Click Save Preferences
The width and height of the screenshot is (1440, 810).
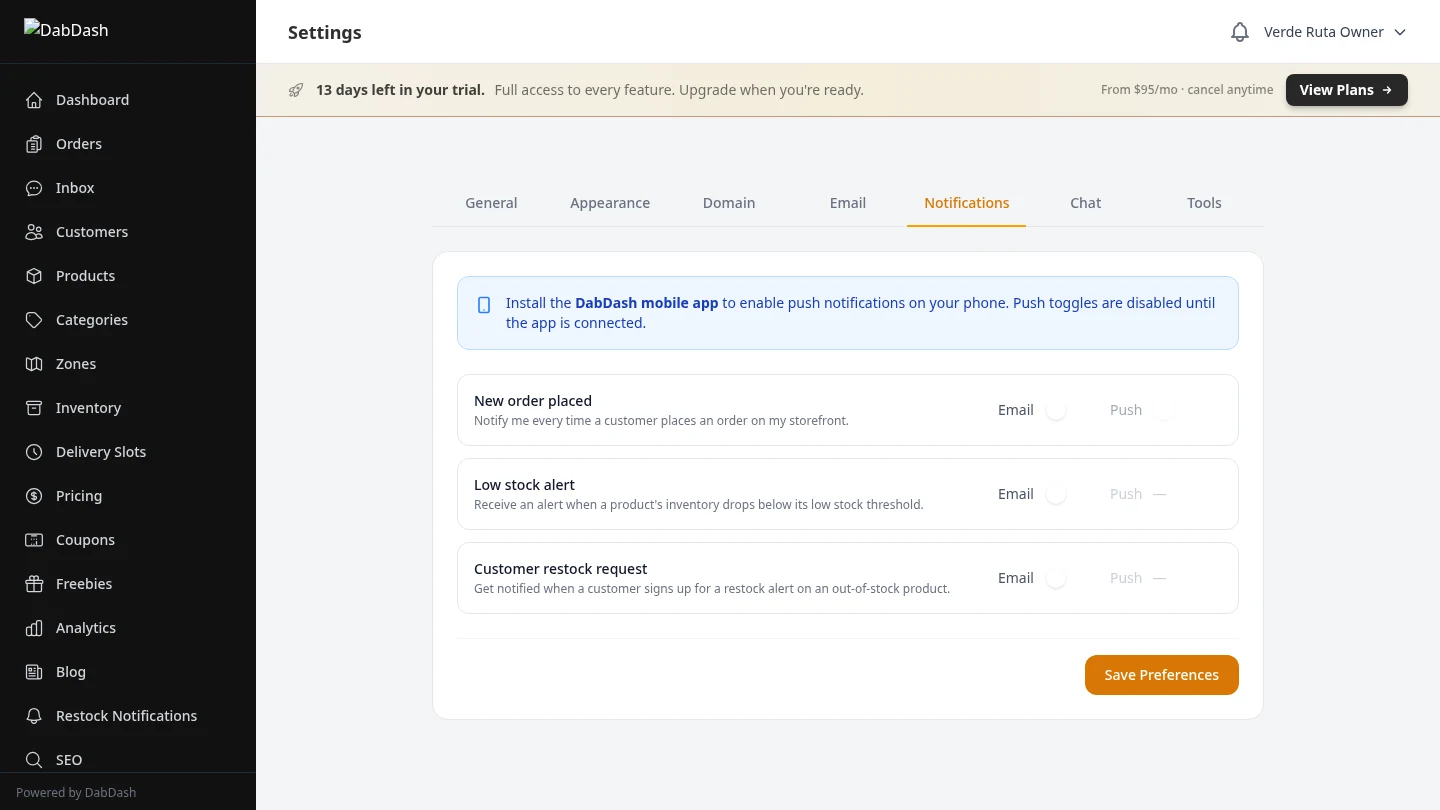[x=1161, y=674]
